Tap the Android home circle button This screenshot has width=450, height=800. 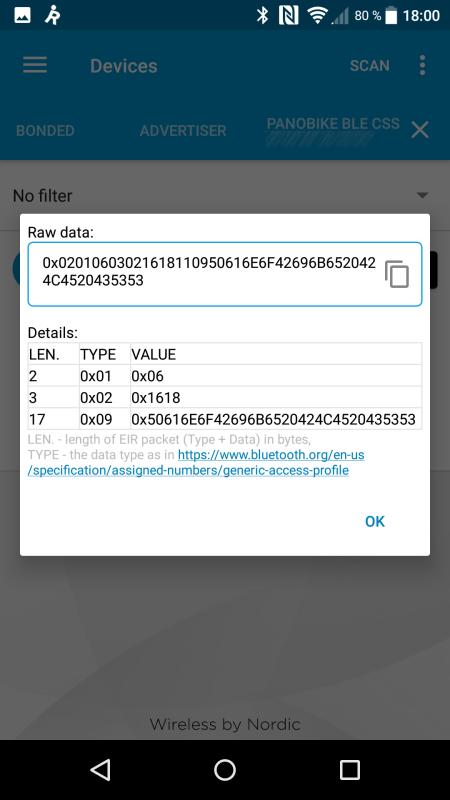click(x=225, y=769)
